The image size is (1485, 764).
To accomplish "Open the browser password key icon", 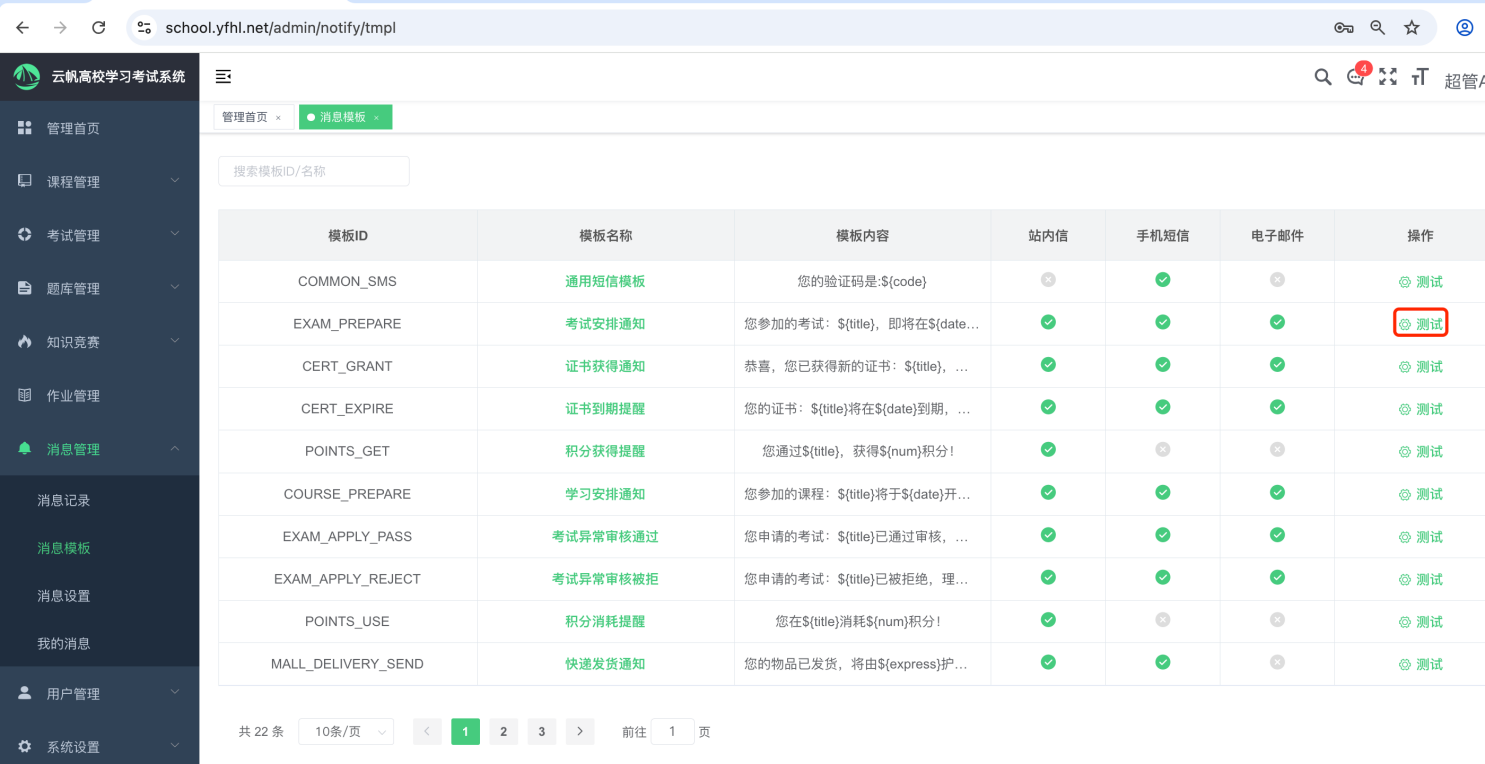I will tap(1344, 28).
